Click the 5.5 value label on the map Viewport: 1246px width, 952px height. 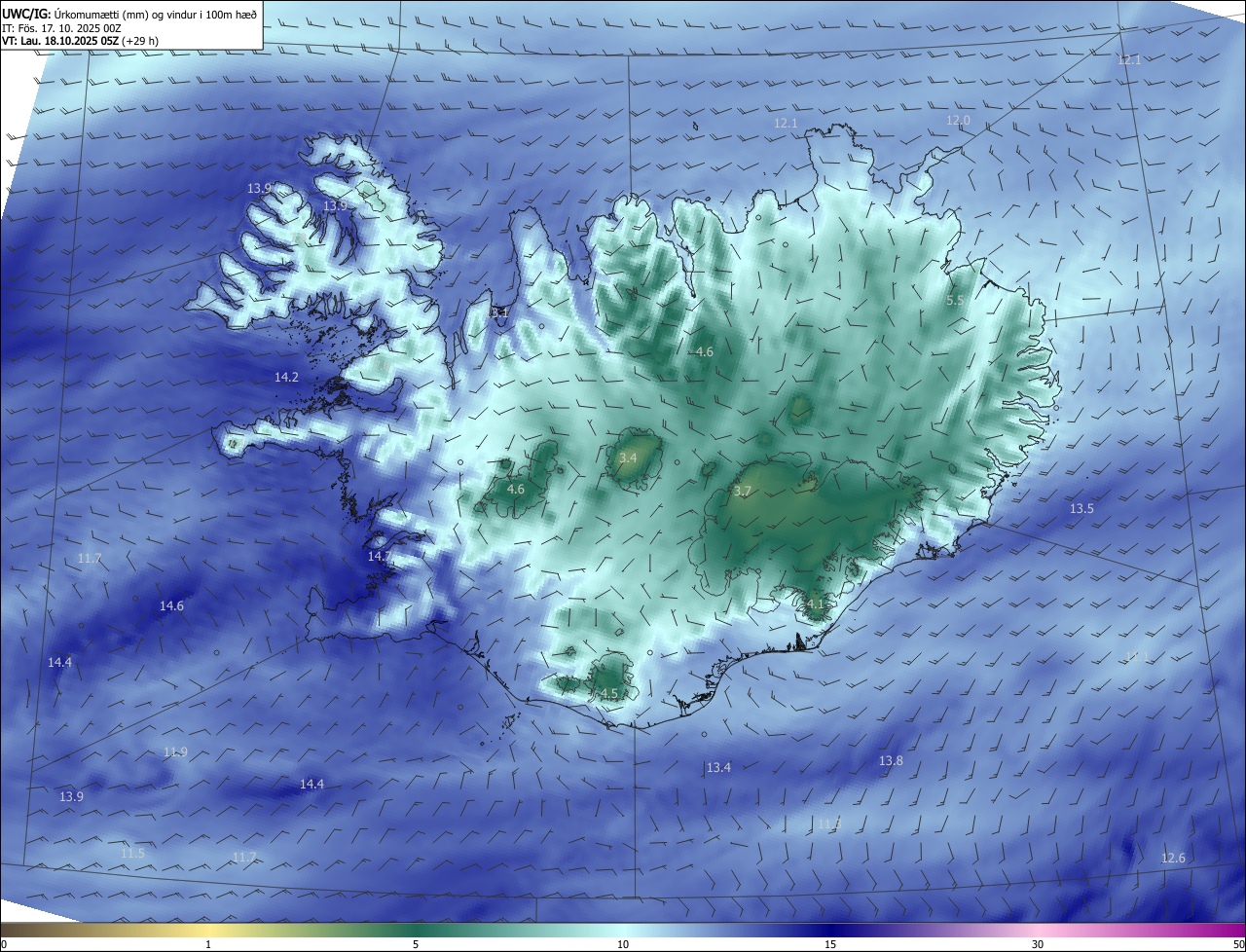955,301
